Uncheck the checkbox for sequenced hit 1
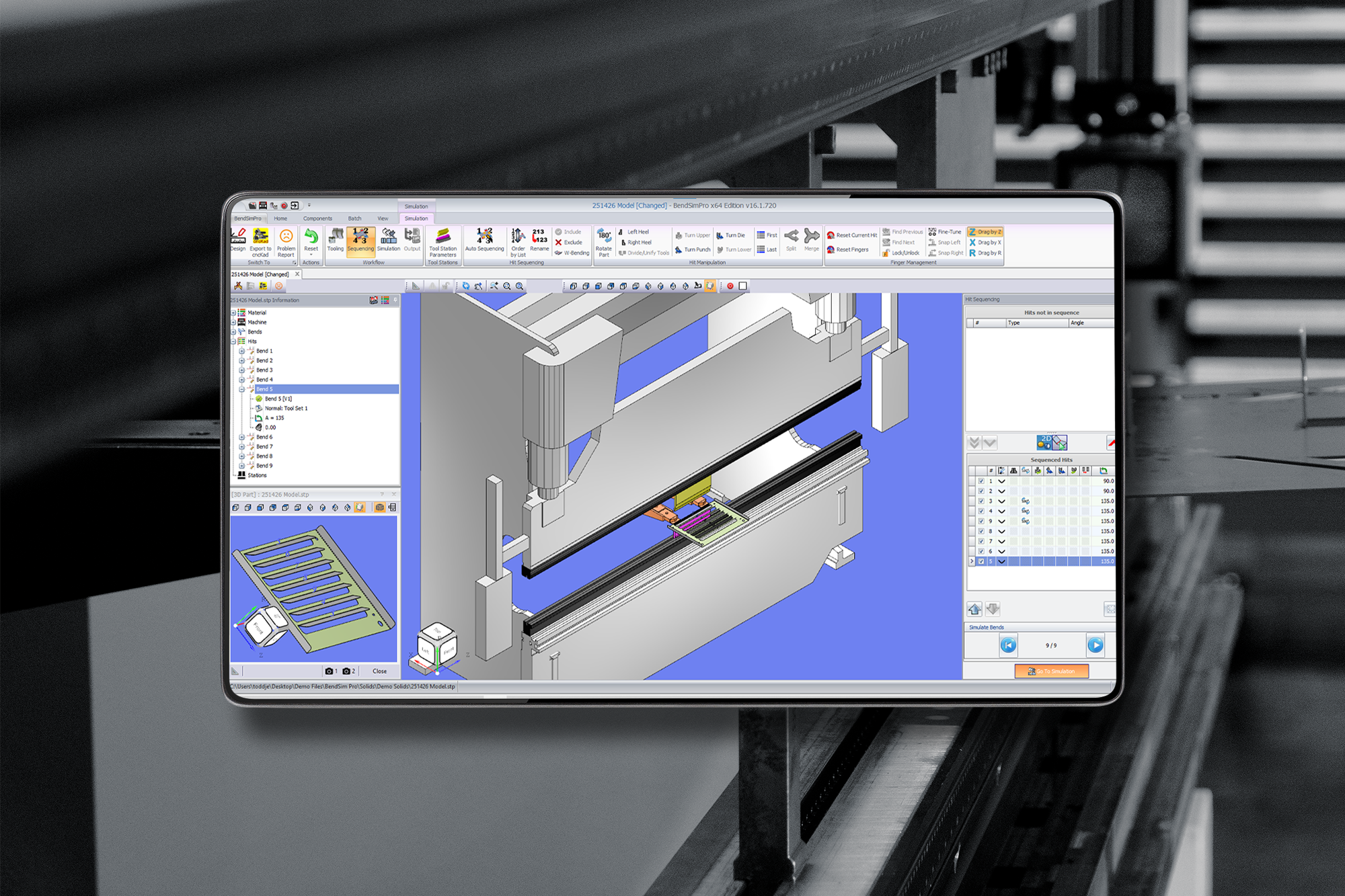Viewport: 1345px width, 896px height. click(x=981, y=481)
